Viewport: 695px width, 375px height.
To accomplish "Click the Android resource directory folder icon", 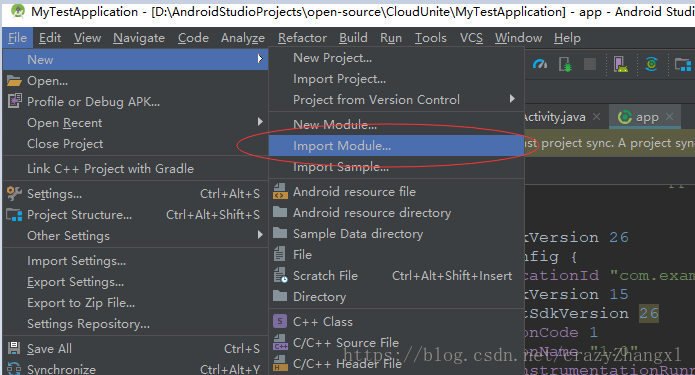I will pyautogui.click(x=280, y=212).
